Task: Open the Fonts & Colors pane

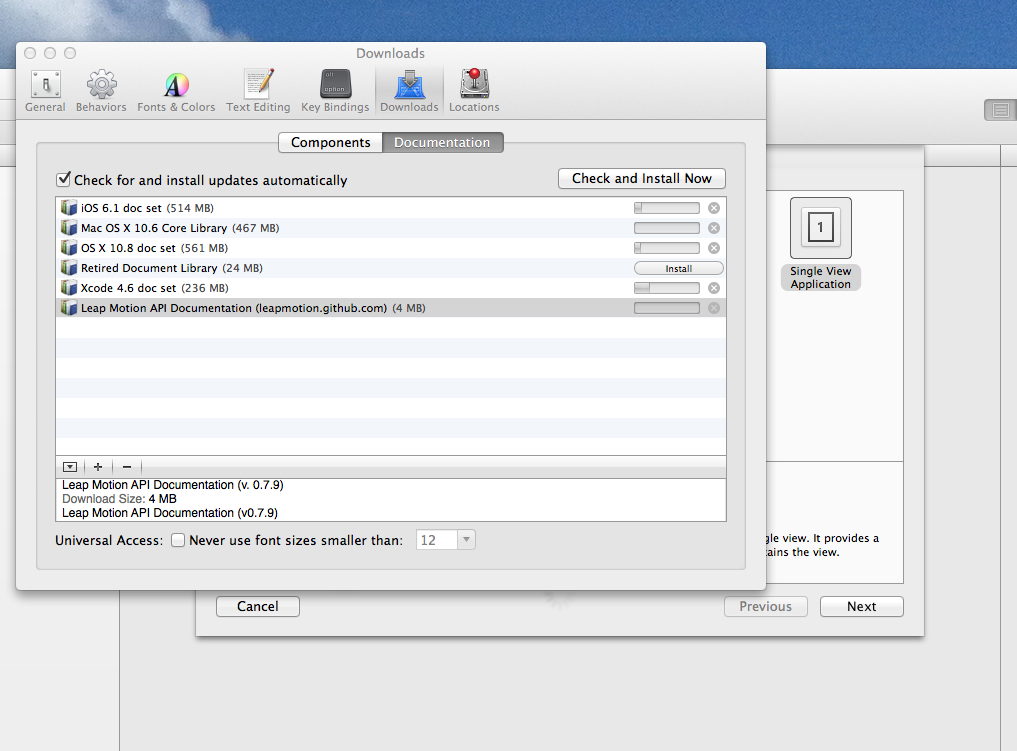Action: point(176,91)
